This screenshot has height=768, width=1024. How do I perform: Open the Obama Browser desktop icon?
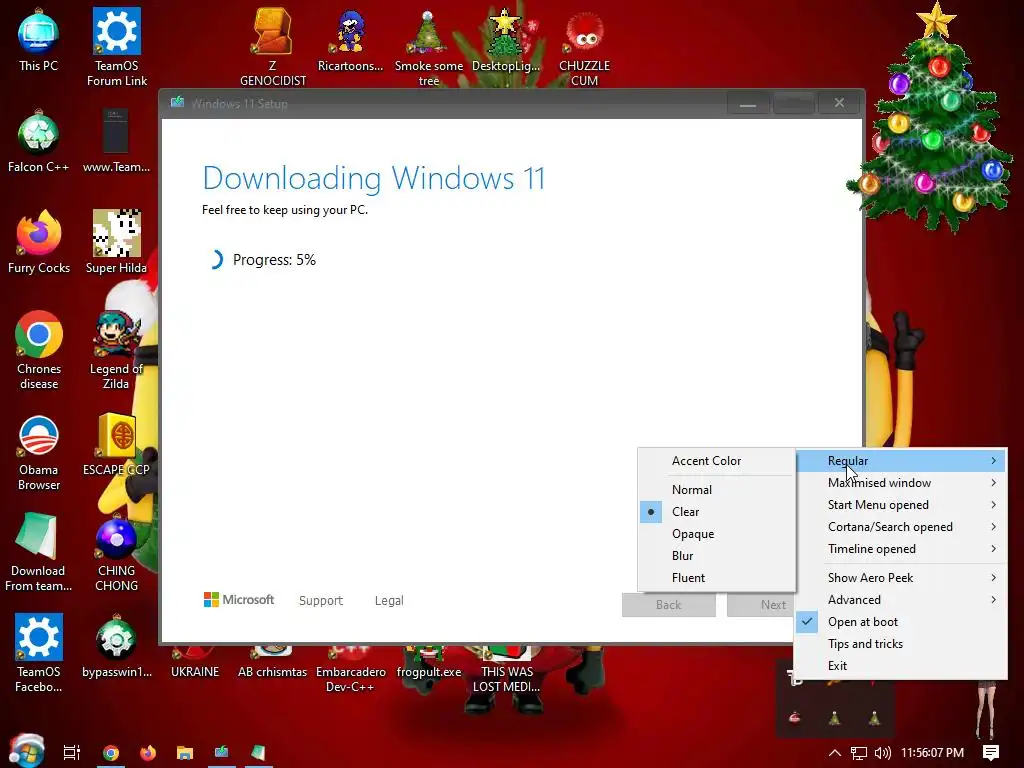(x=39, y=451)
